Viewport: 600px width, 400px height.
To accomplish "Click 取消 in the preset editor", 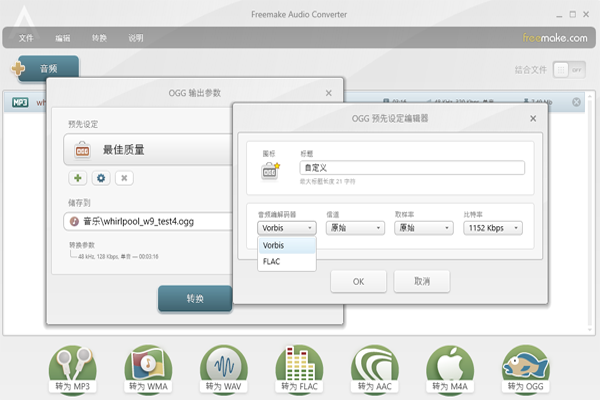I will (422, 282).
